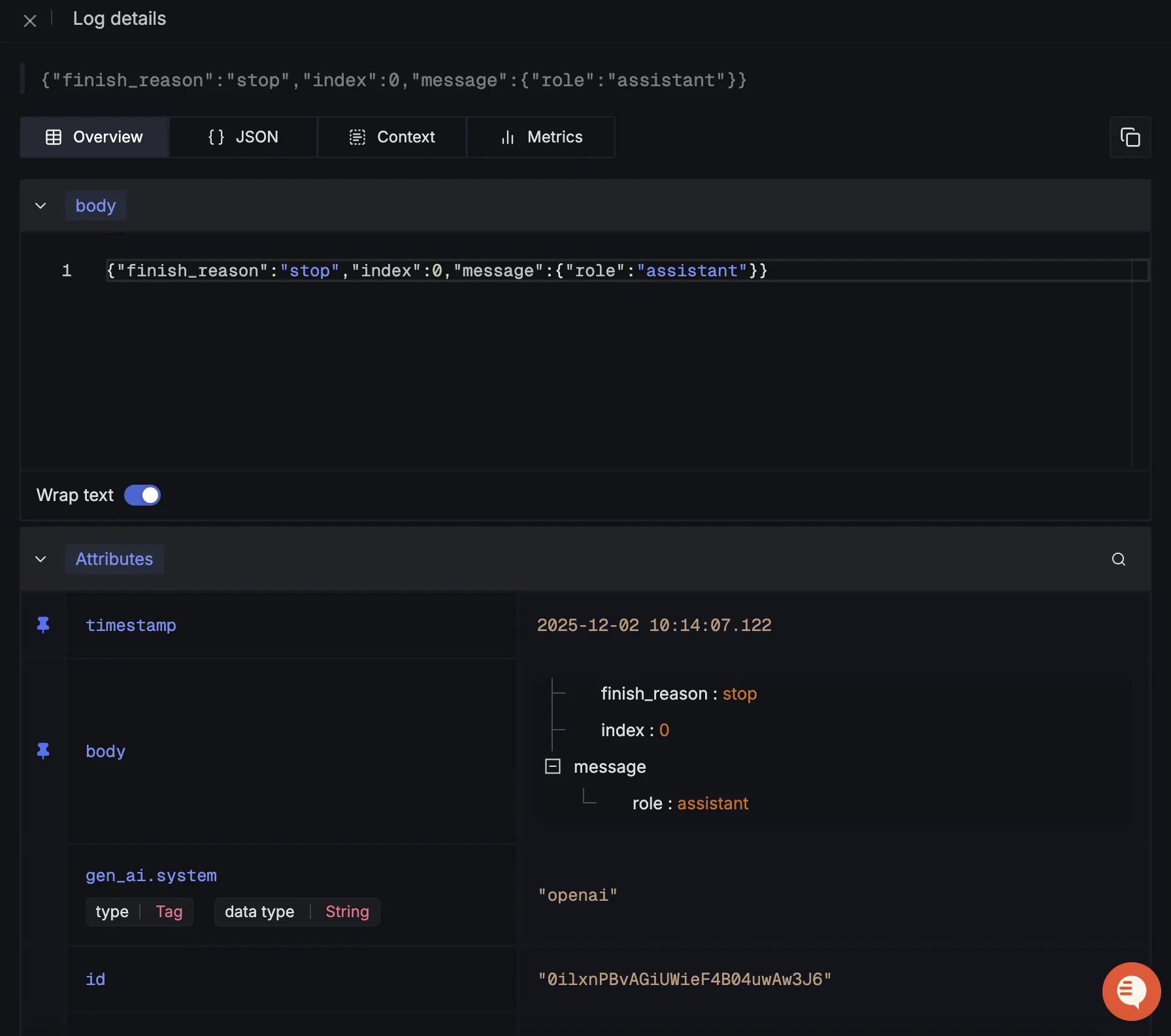Collapse the message tree node
The width and height of the screenshot is (1171, 1036).
coord(553,766)
